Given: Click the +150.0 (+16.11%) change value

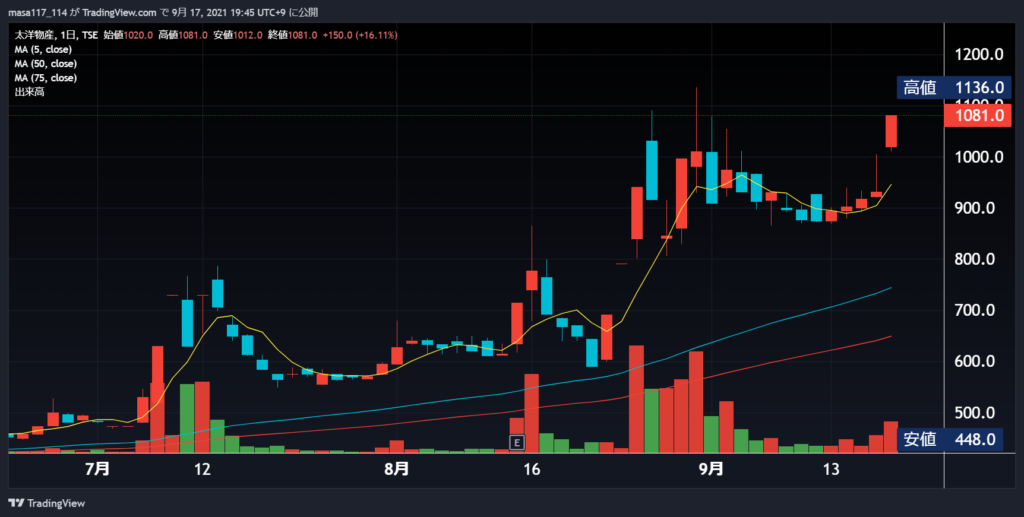Looking at the screenshot, I should [360, 35].
